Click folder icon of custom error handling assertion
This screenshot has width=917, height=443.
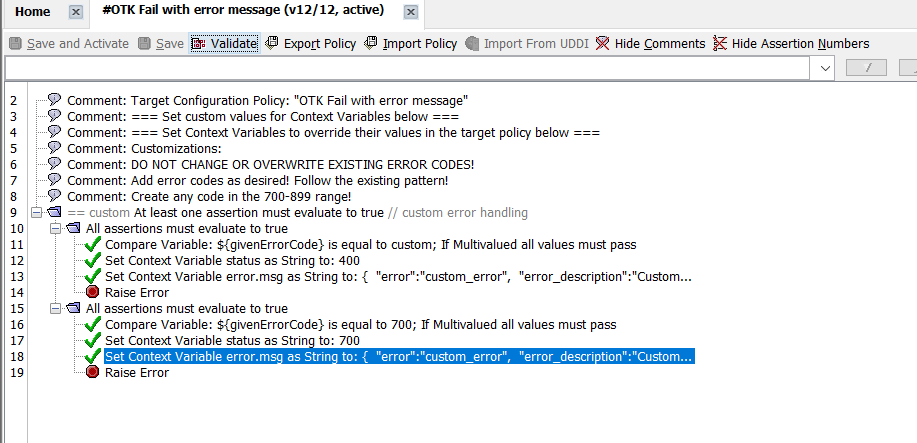(54, 212)
